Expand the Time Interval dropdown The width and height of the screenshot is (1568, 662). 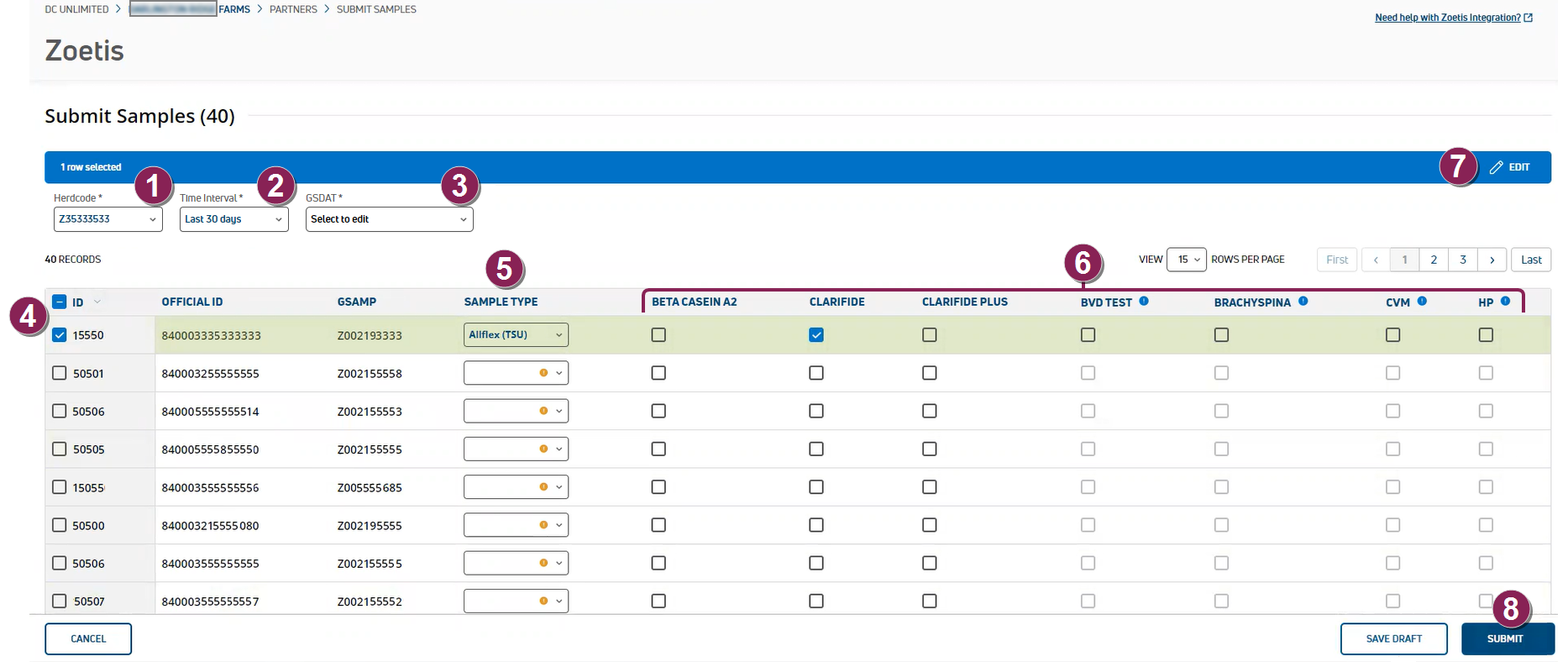[233, 219]
